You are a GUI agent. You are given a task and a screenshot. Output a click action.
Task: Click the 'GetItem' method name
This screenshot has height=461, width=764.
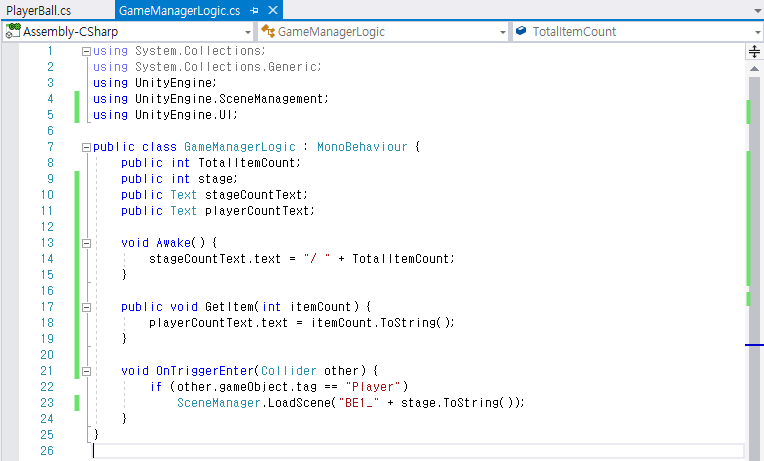pyautogui.click(x=229, y=307)
